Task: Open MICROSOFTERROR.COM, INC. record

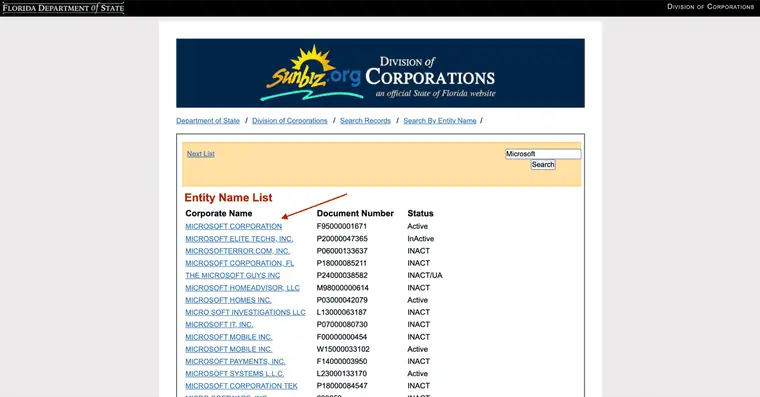Action: [x=237, y=251]
